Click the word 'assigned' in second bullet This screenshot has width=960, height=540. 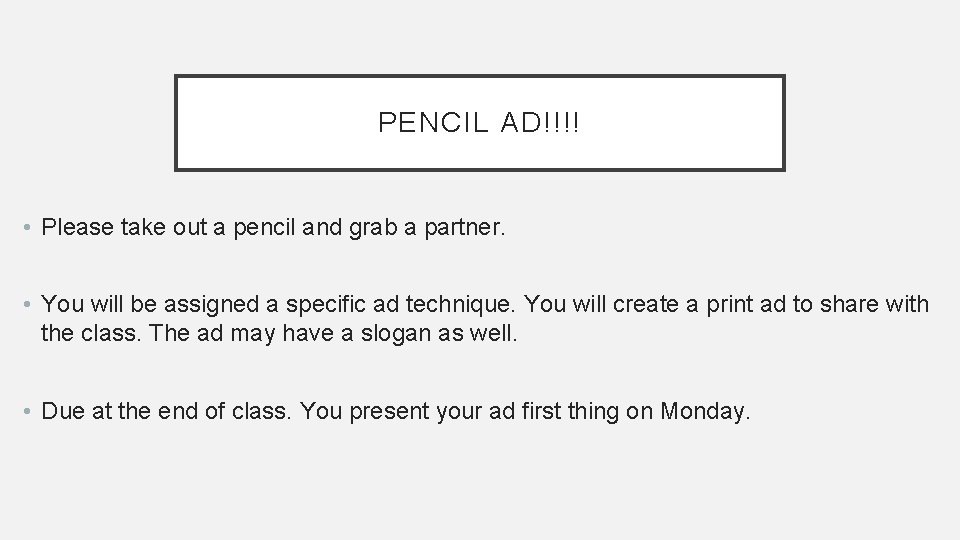[211, 304]
